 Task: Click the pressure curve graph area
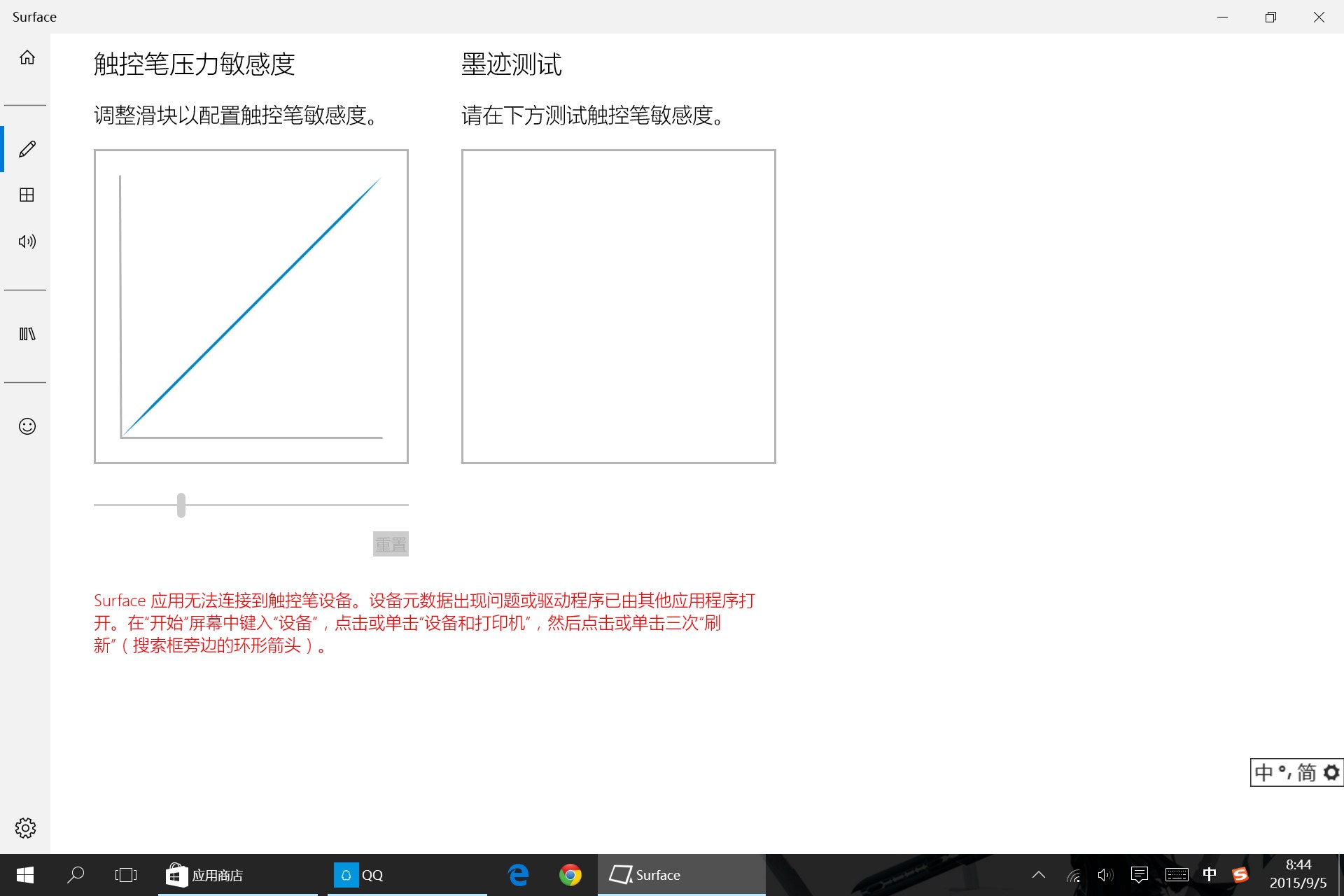click(x=251, y=306)
